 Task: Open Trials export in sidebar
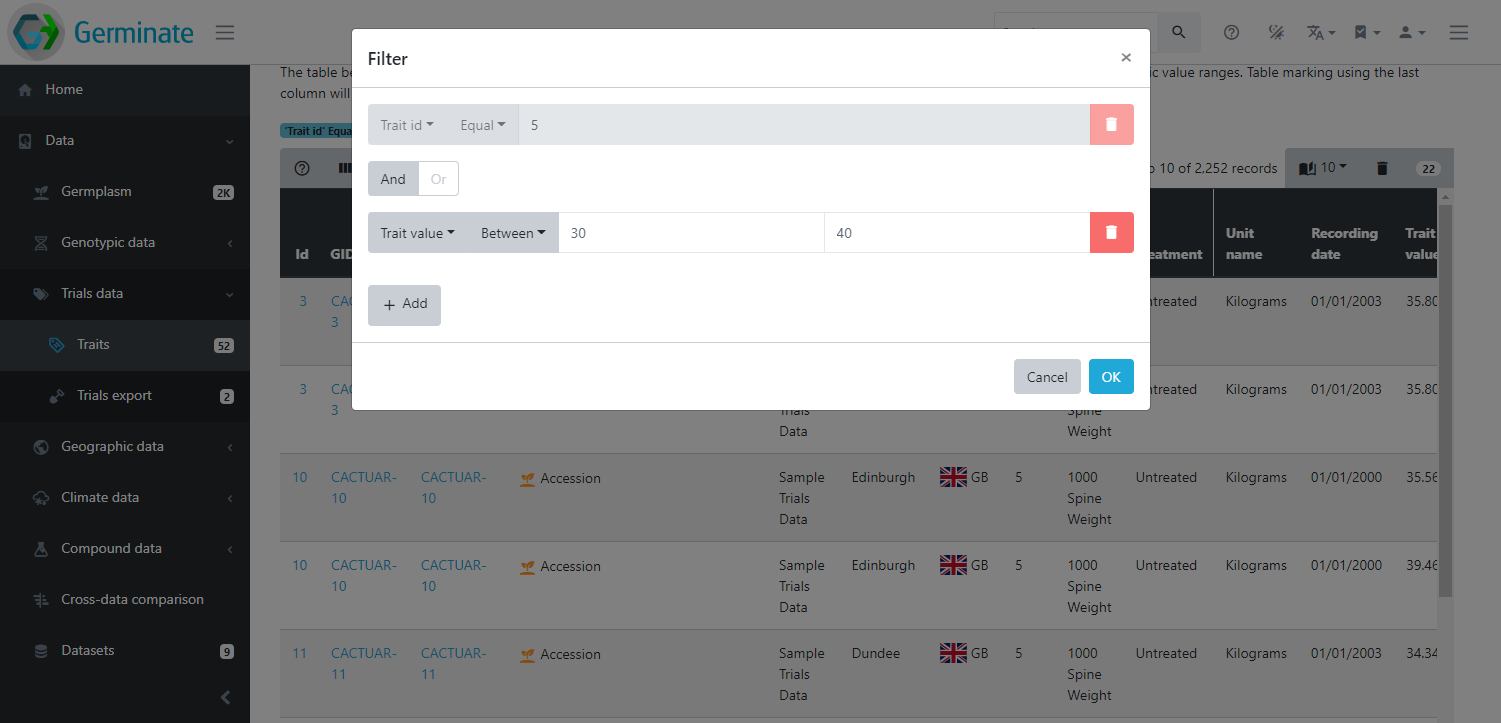pyautogui.click(x=114, y=396)
